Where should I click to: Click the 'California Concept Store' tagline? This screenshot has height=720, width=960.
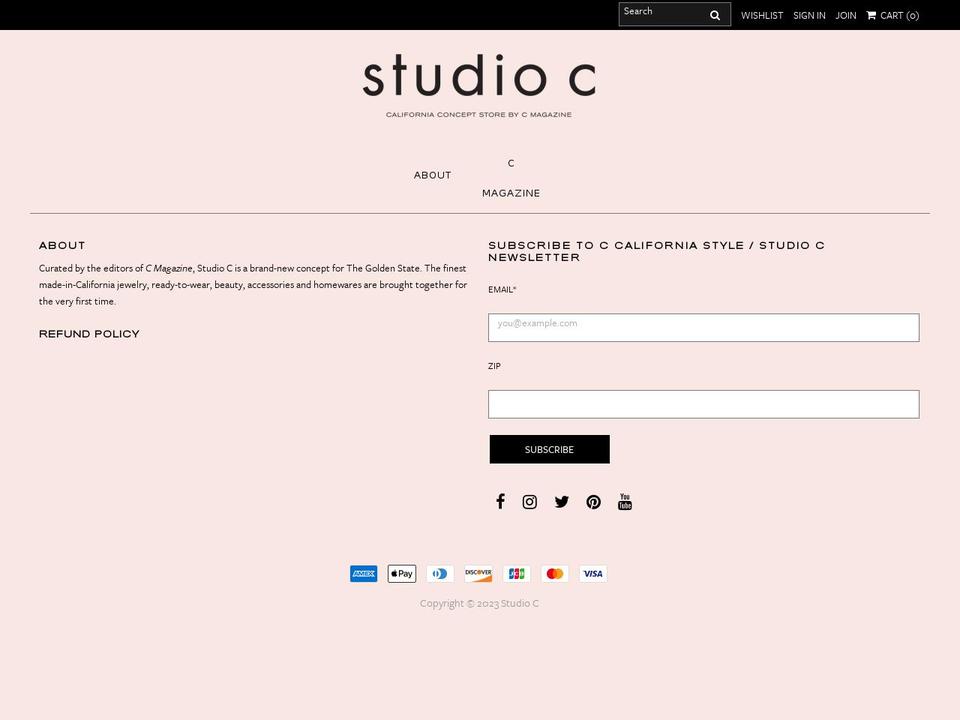coord(479,114)
